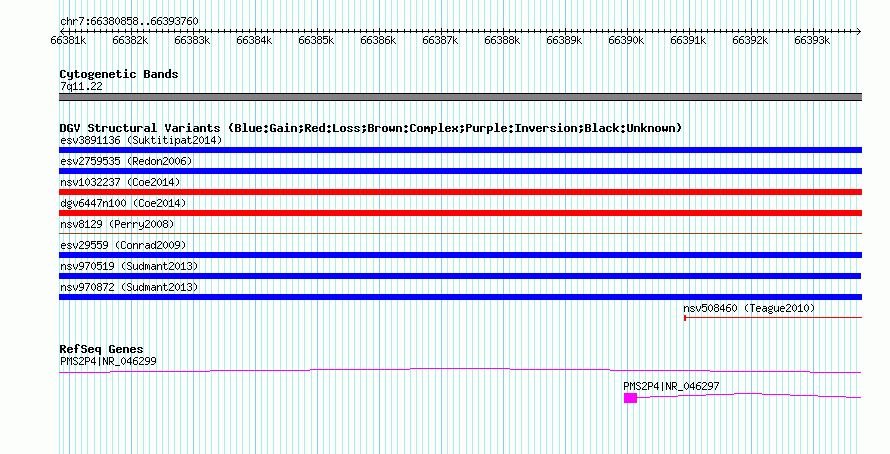The image size is (890, 454).
Task: Open gene label PMS2P4|NR_046297
Action: [671, 386]
